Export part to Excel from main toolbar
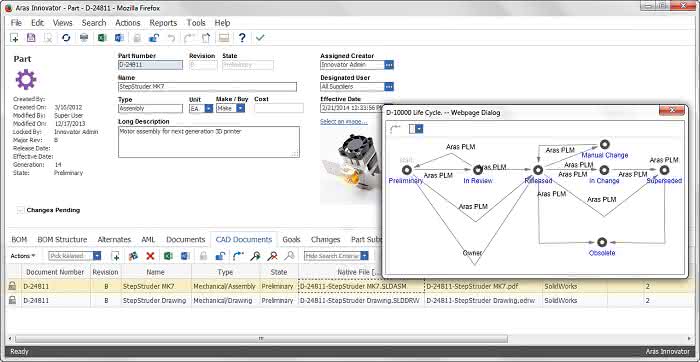This screenshot has height=362, width=700. pyautogui.click(x=102, y=38)
